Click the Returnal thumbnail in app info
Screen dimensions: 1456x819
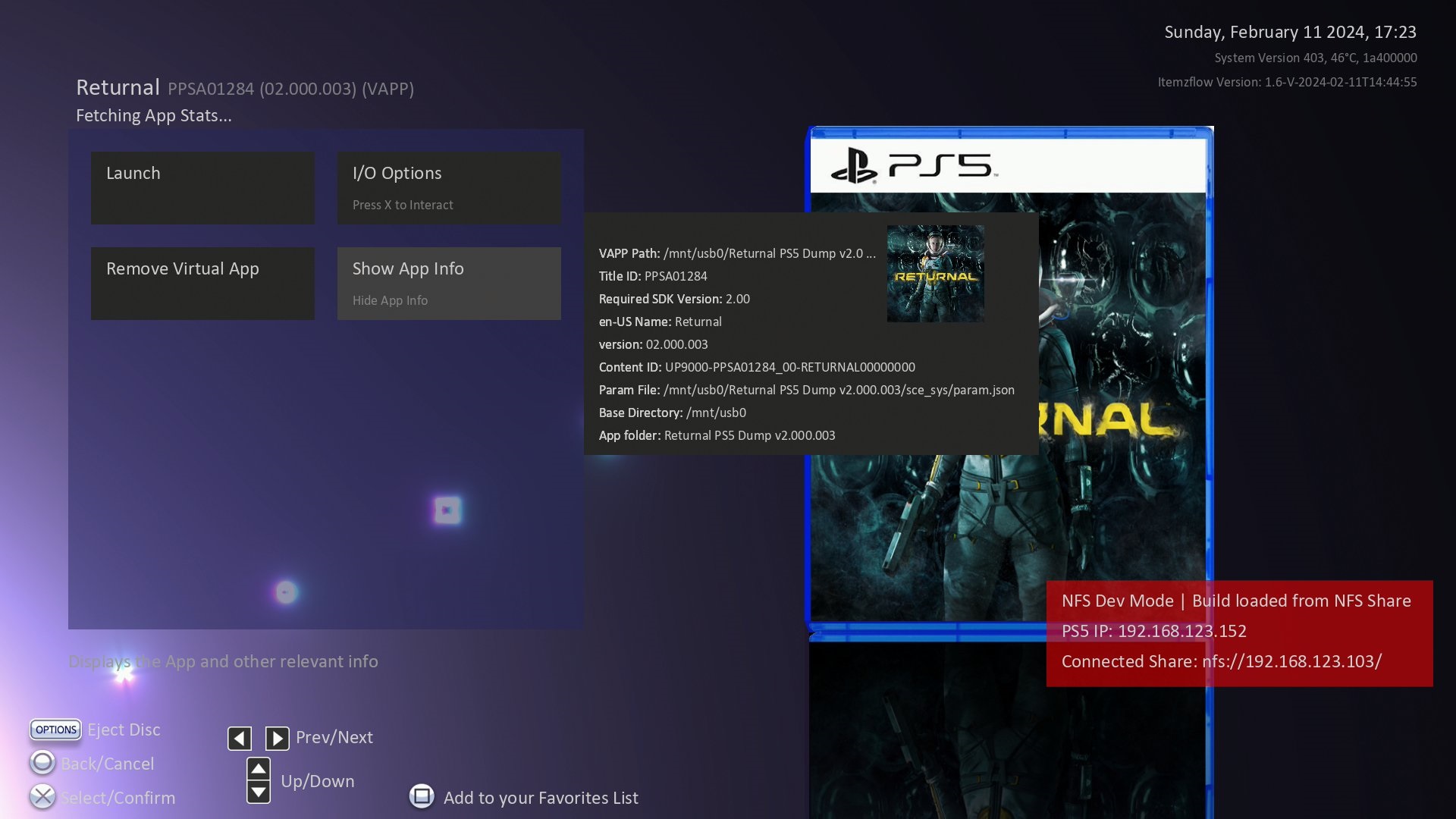(936, 273)
